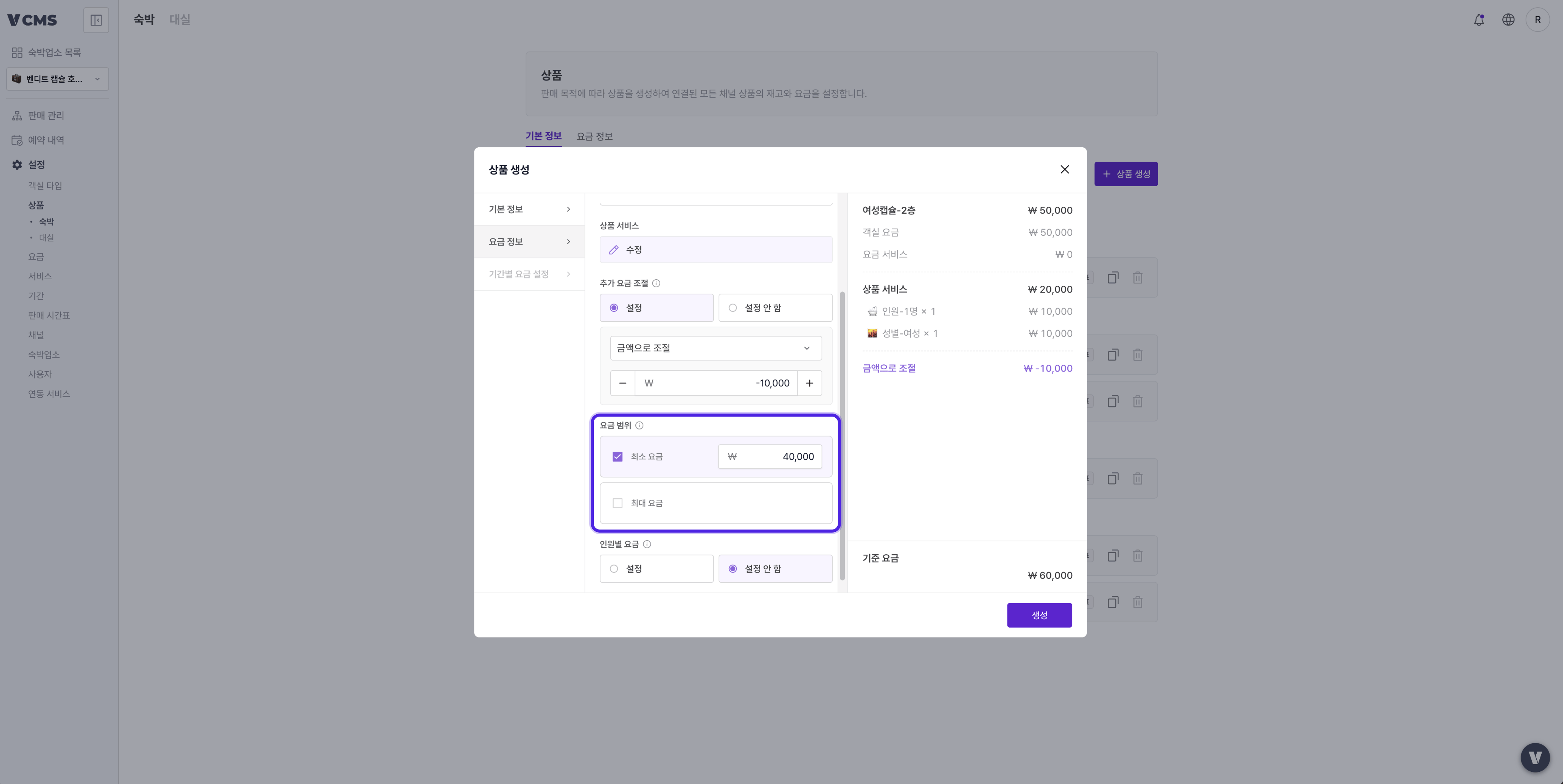Viewport: 1563px width, 784px height.
Task: Click the 숙박업소 목록 grid icon
Action: point(17,53)
